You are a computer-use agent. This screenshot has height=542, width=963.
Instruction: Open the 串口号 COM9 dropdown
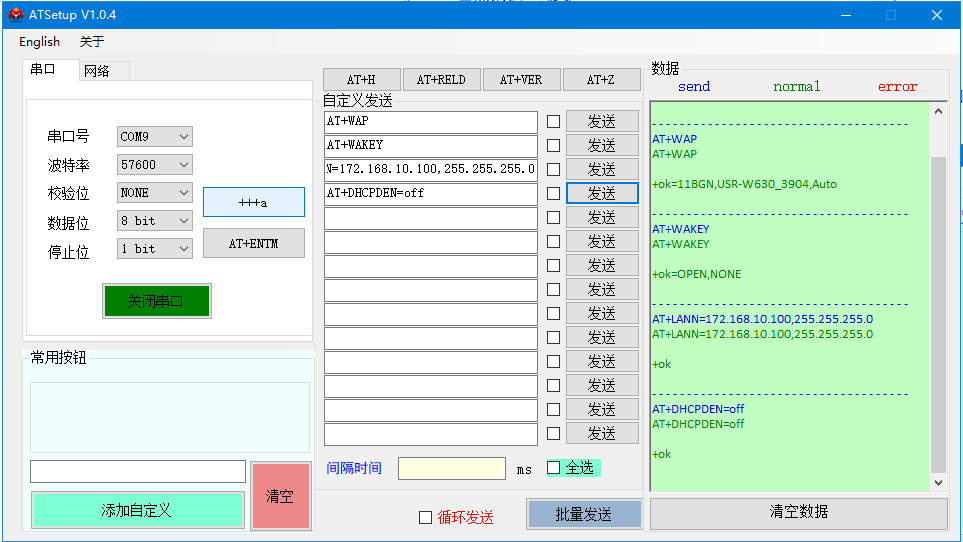click(x=155, y=137)
